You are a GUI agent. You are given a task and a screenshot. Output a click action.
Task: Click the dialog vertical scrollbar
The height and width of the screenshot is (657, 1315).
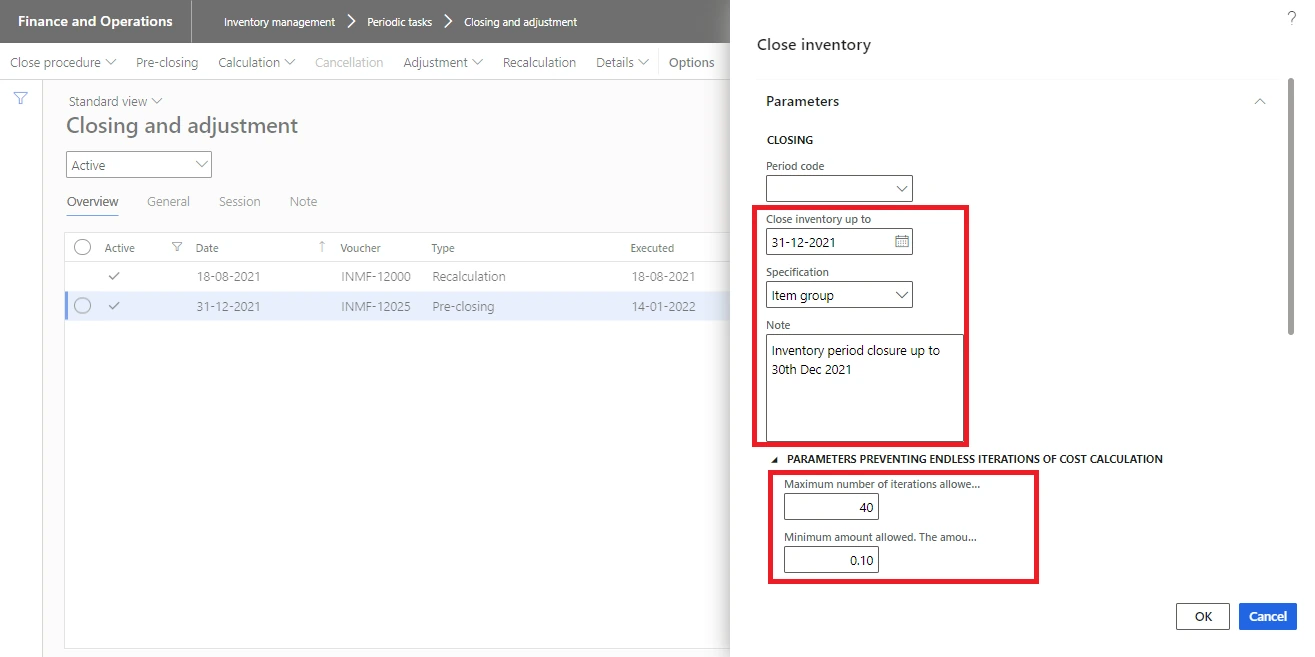[x=1292, y=205]
